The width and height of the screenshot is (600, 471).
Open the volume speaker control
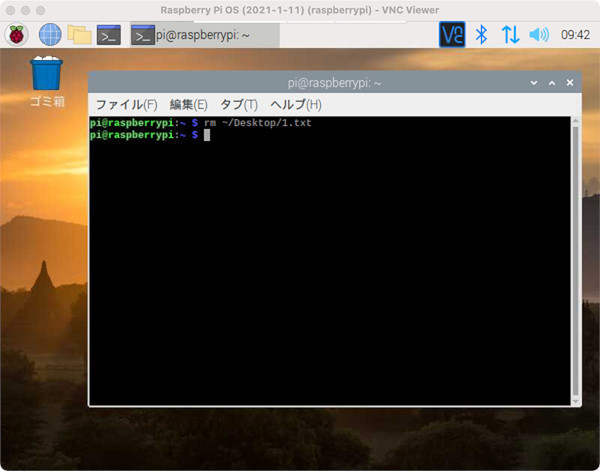click(x=539, y=35)
